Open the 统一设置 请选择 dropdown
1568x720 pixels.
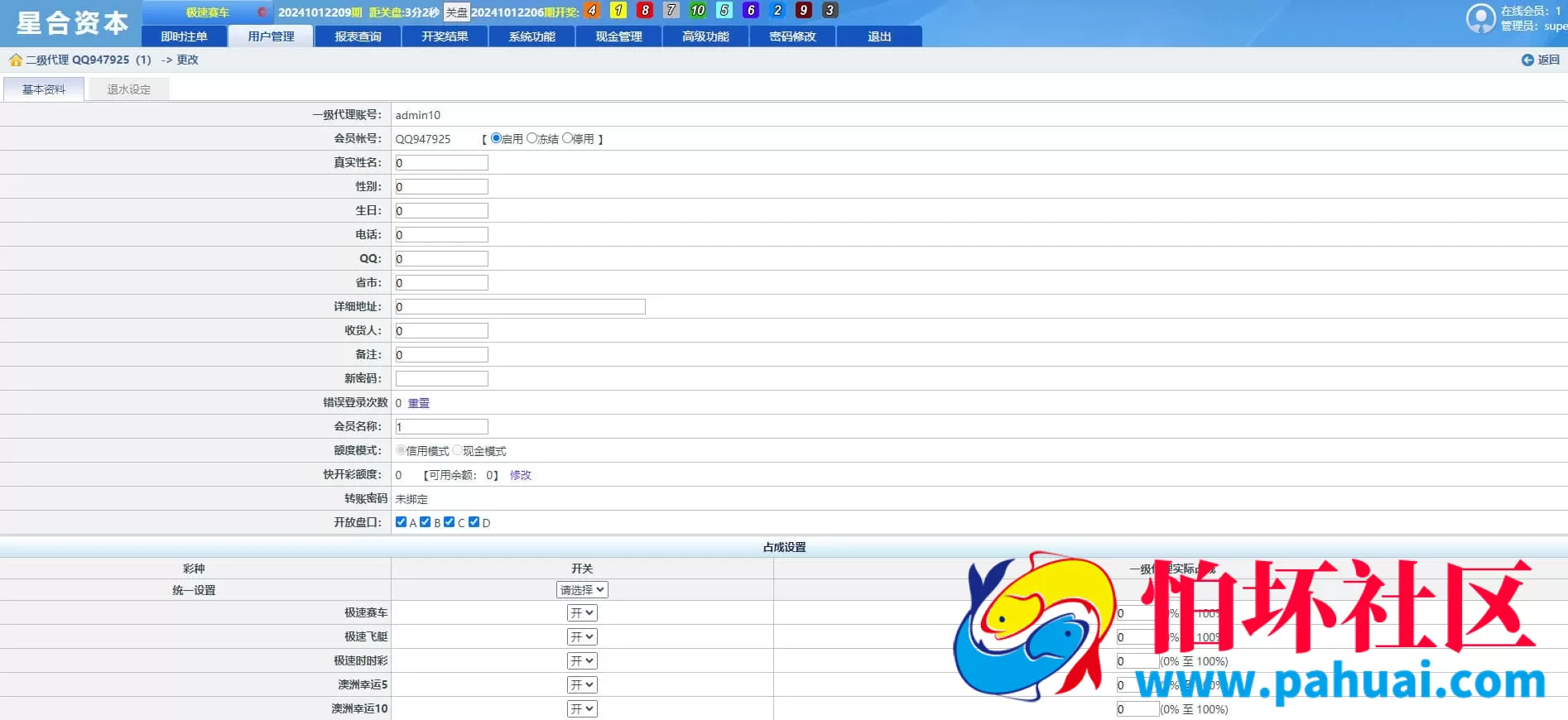pos(582,590)
